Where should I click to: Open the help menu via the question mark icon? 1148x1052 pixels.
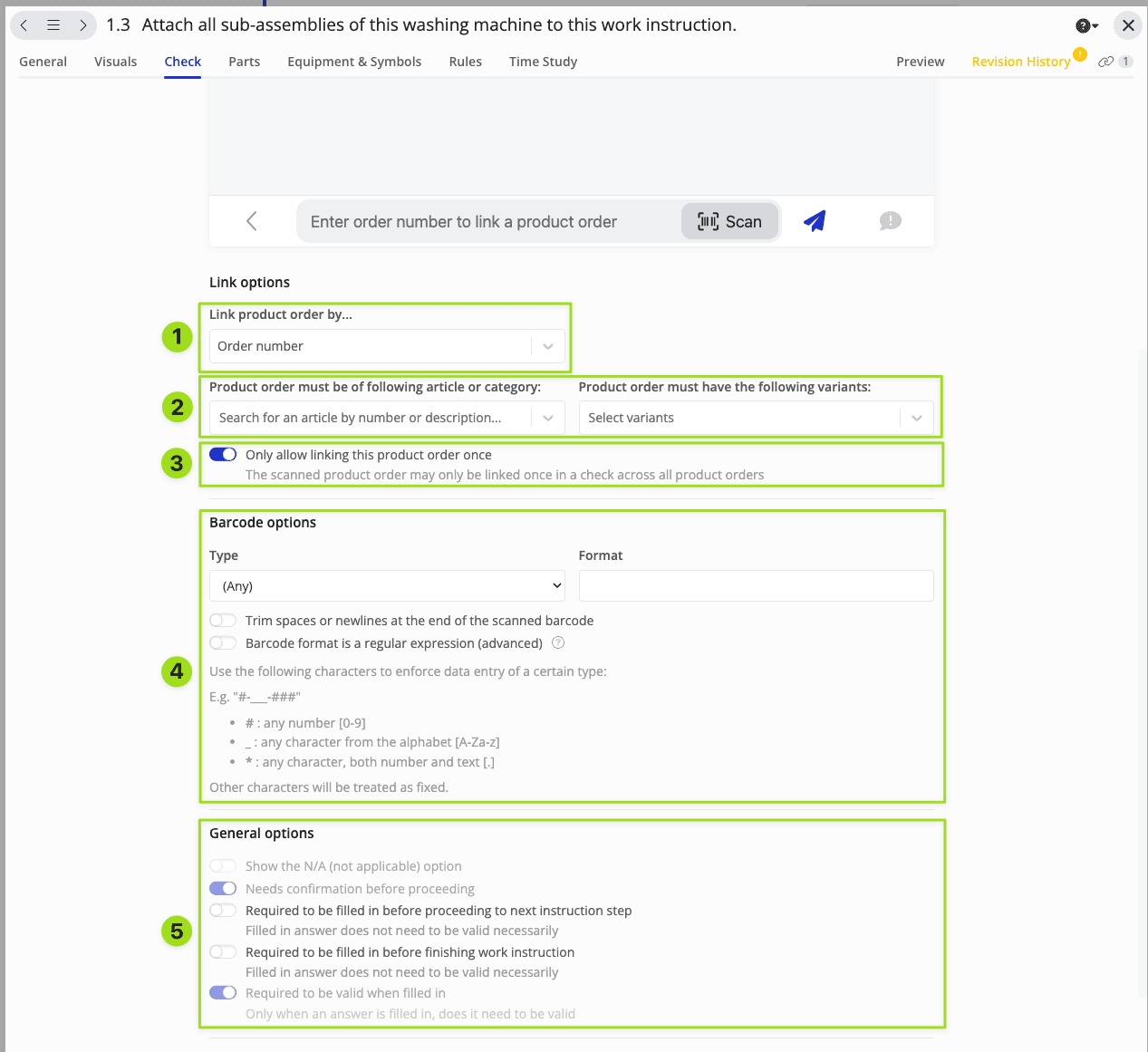[x=1084, y=25]
